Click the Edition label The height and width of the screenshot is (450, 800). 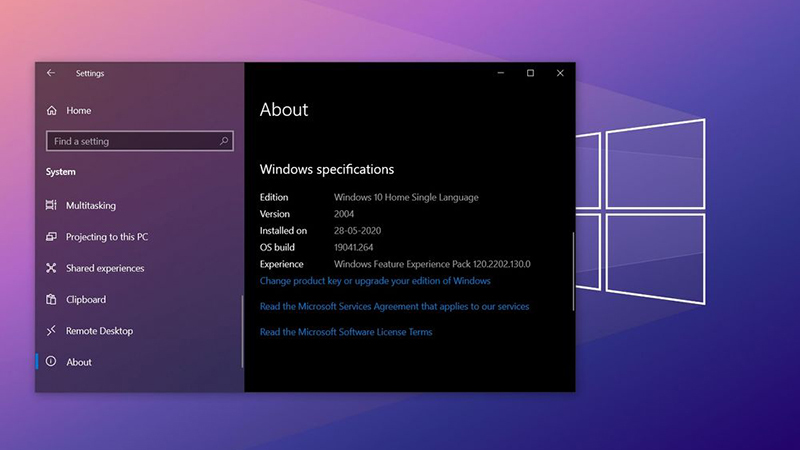pyautogui.click(x=274, y=197)
